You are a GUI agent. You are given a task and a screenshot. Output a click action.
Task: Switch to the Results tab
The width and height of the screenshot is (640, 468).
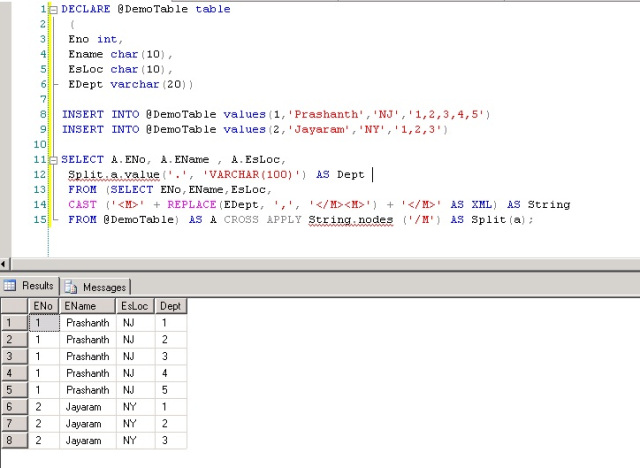30,286
